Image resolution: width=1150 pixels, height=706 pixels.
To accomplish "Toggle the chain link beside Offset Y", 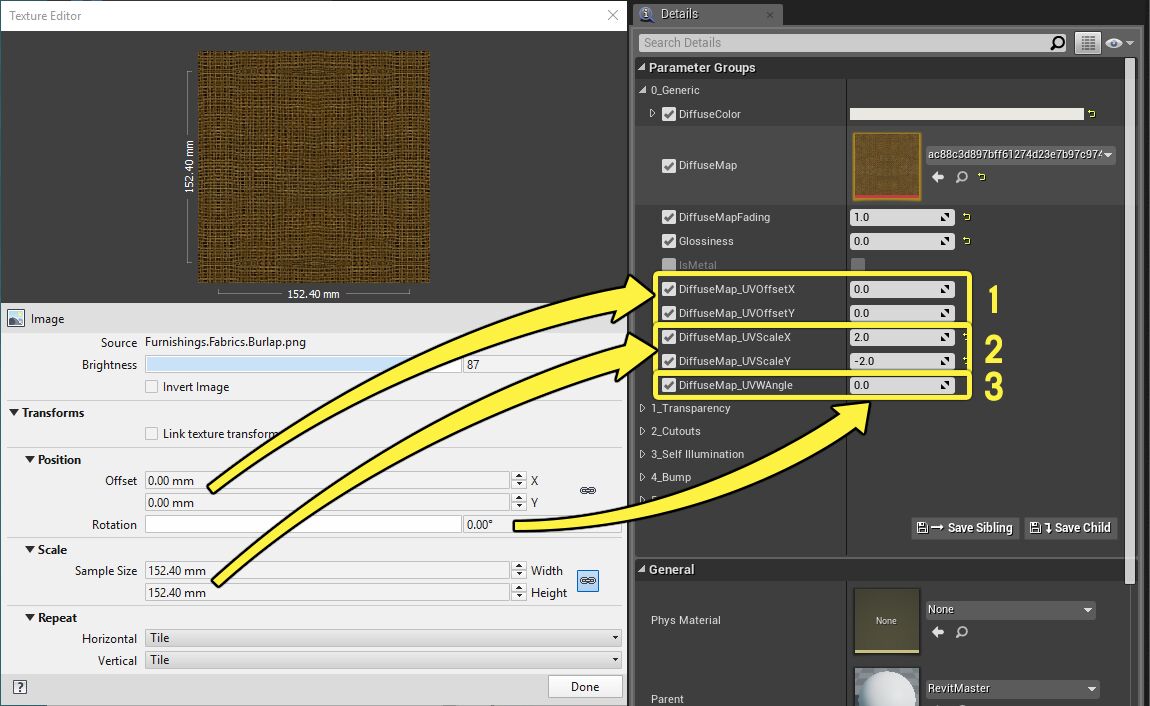I will point(587,491).
